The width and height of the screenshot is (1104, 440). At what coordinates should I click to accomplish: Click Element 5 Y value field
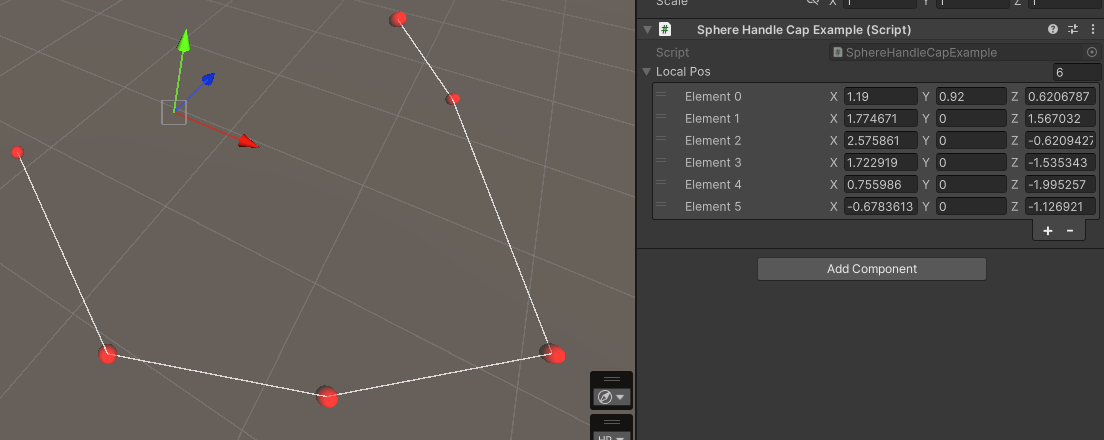point(972,206)
